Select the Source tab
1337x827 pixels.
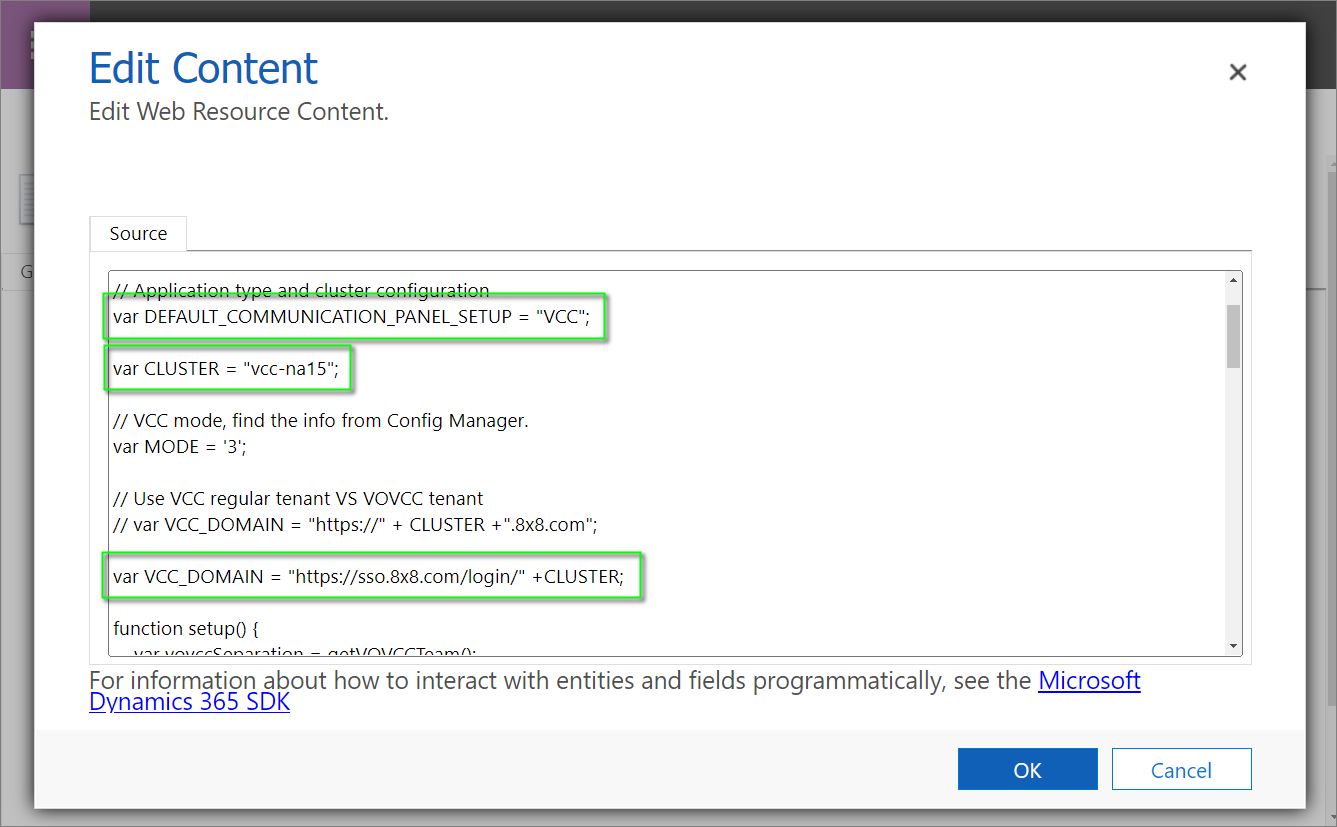138,234
